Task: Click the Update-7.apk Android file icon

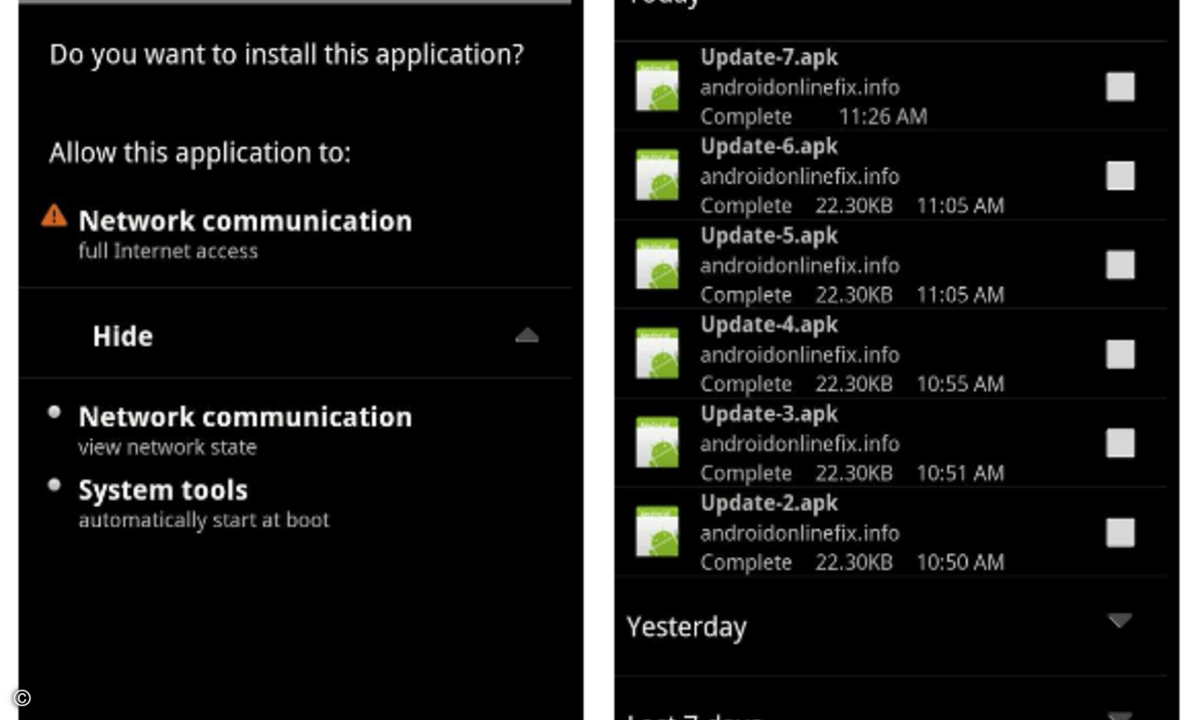Action: click(657, 86)
